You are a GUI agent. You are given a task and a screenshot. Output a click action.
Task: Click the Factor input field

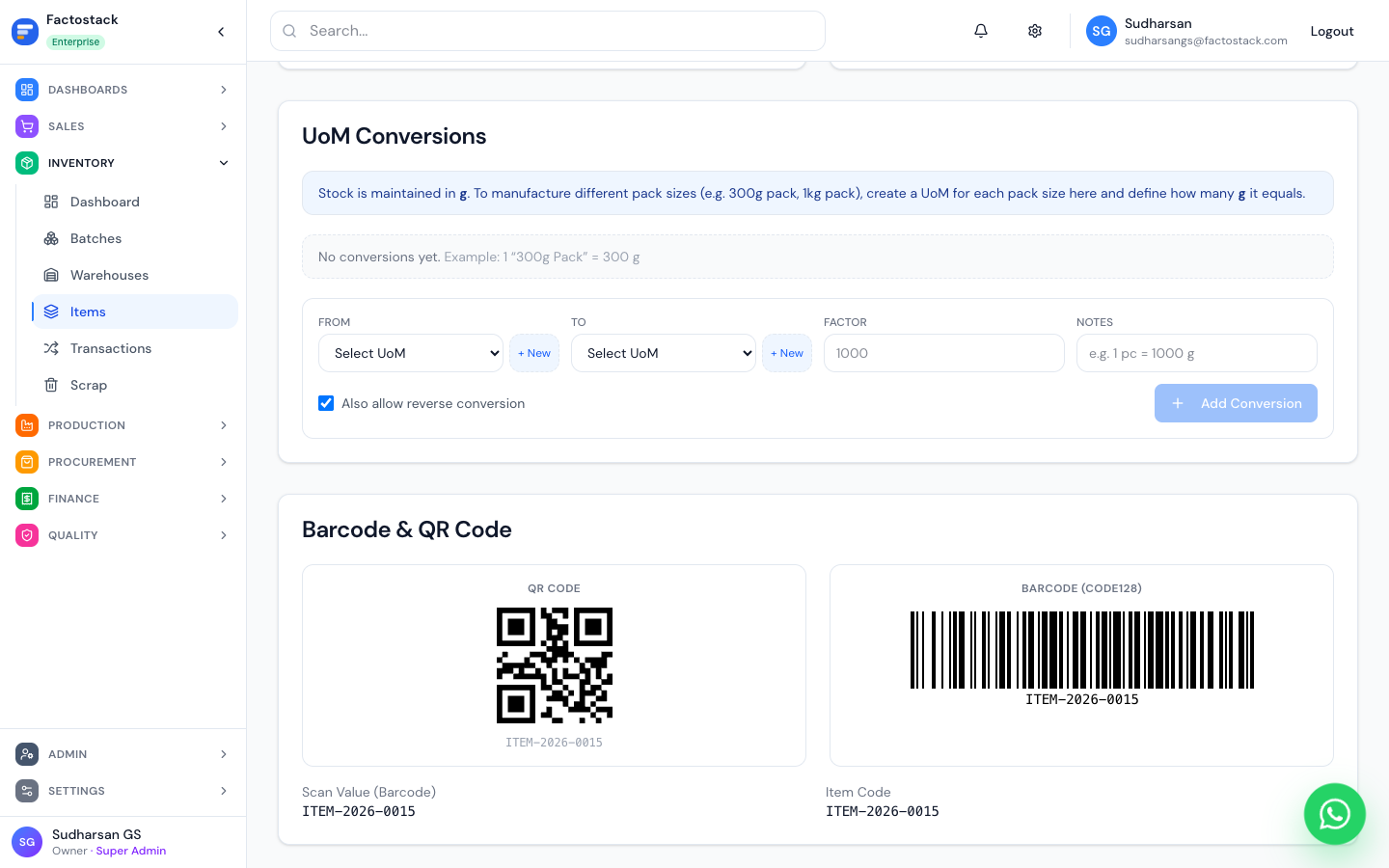944,353
